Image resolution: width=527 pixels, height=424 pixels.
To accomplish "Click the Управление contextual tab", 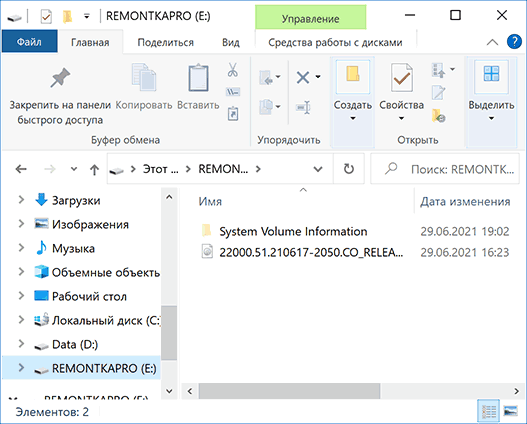I will tap(310, 18).
